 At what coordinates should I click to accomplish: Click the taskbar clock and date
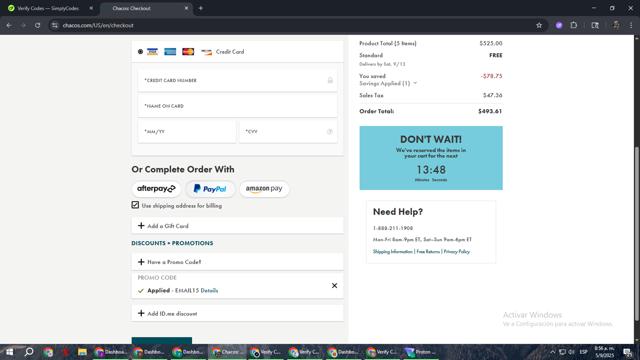604,352
